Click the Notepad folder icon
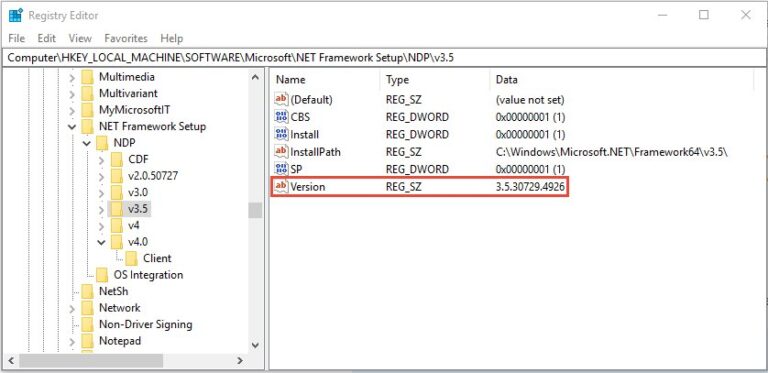768x373 pixels. (88, 341)
